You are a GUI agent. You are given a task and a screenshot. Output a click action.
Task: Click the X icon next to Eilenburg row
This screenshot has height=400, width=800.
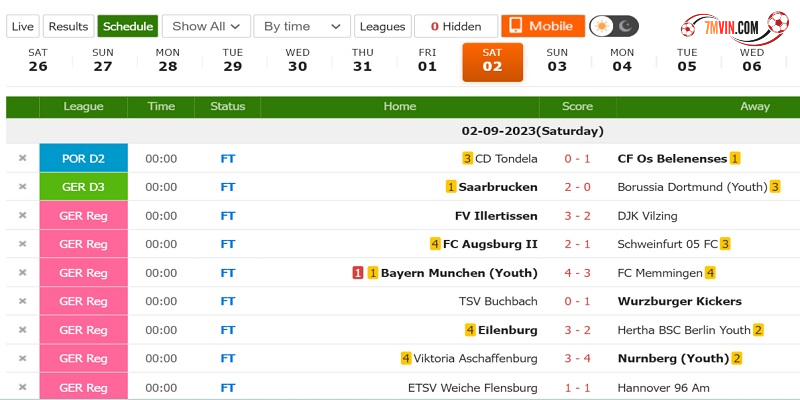click(x=22, y=330)
